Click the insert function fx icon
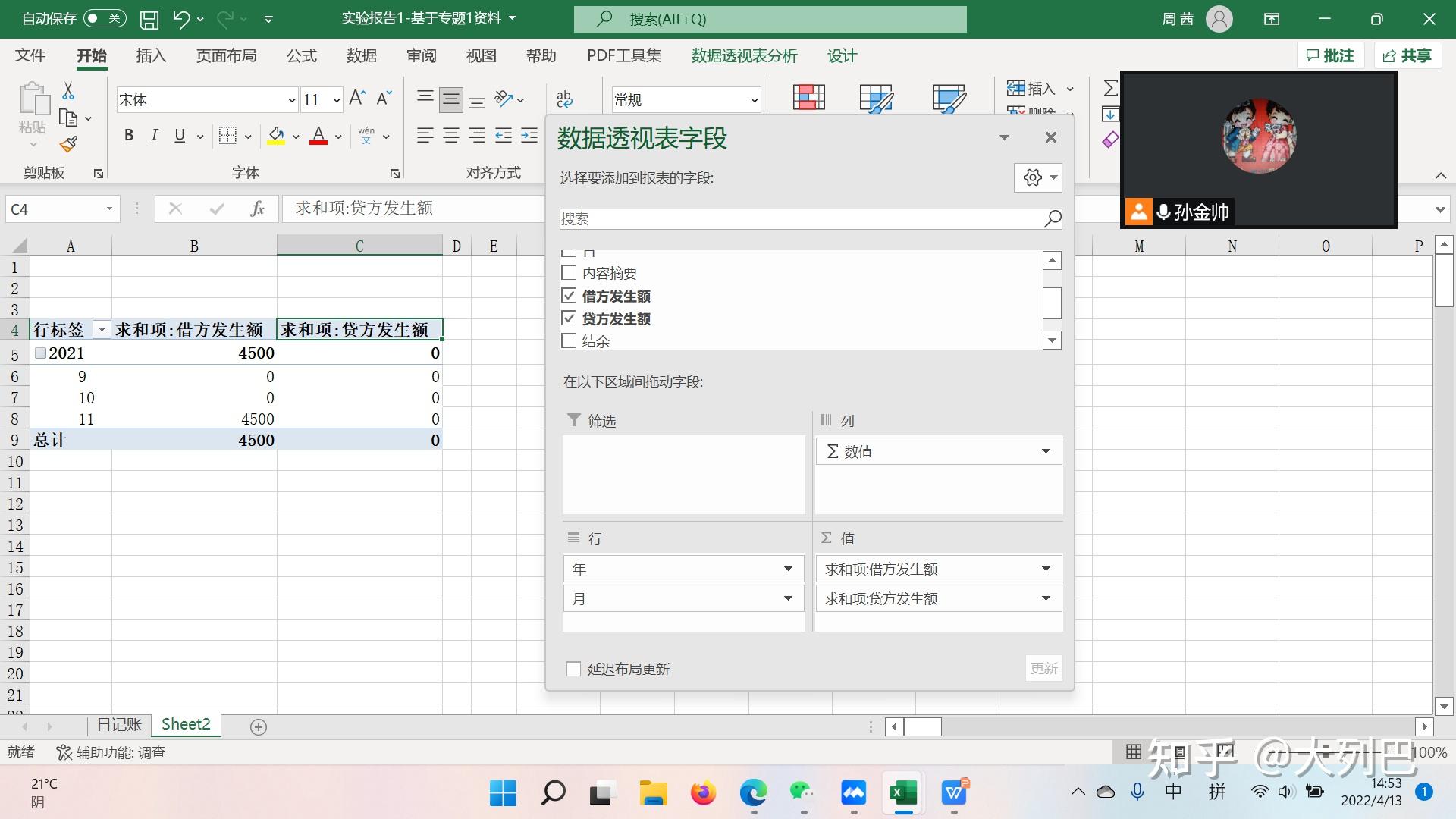The width and height of the screenshot is (1456, 819). pos(257,209)
